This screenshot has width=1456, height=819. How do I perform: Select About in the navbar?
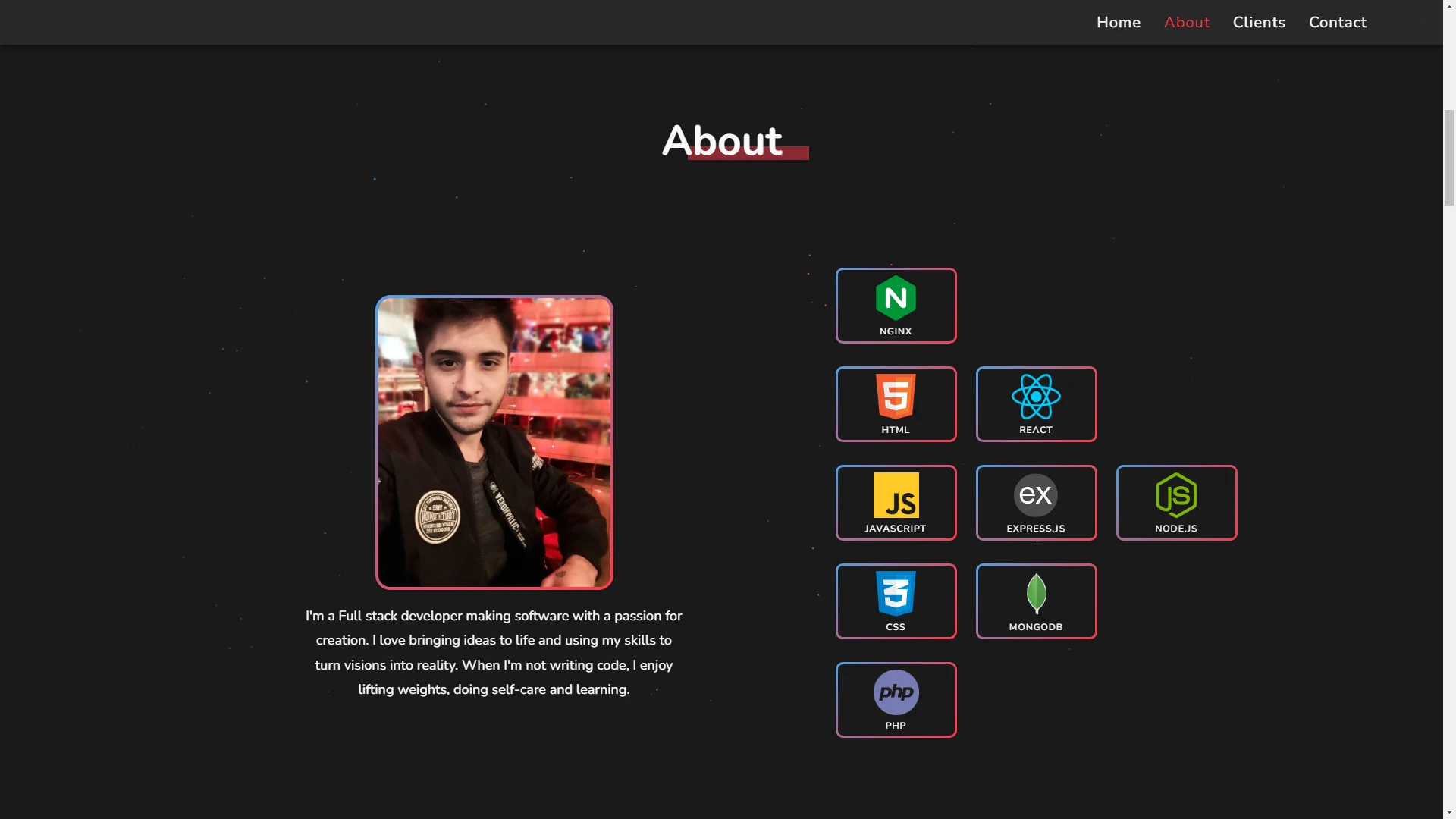[x=1186, y=22]
